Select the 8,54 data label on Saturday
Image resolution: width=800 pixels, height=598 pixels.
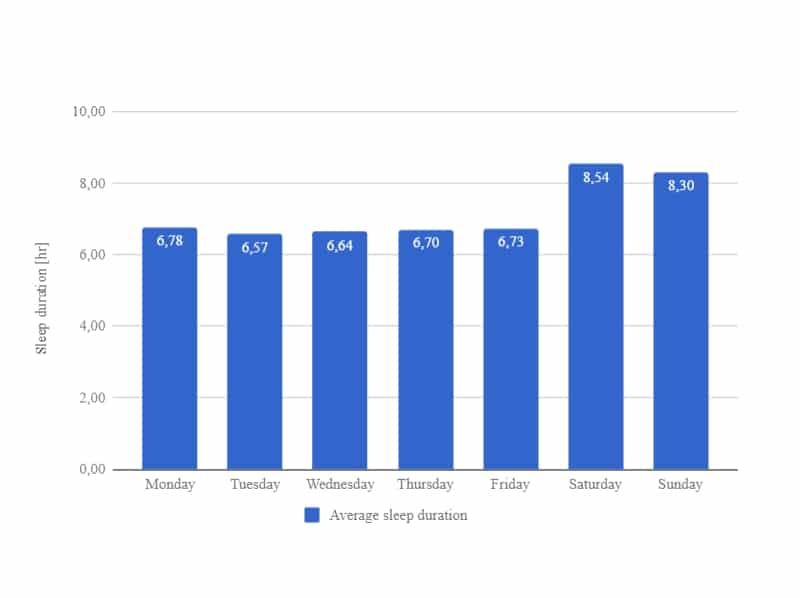point(596,178)
